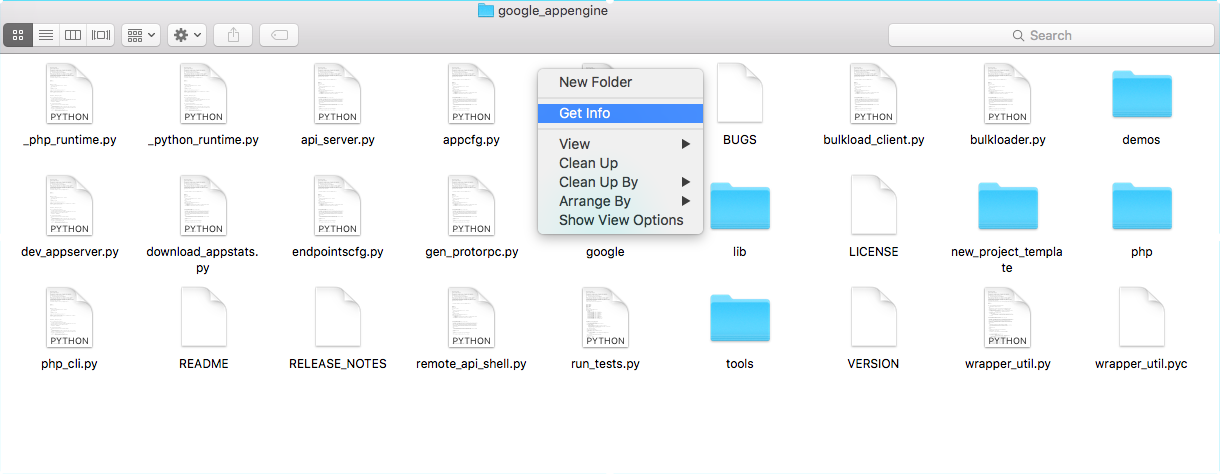Select the LICENSE file icon
This screenshot has width=1220, height=474.
[874, 205]
